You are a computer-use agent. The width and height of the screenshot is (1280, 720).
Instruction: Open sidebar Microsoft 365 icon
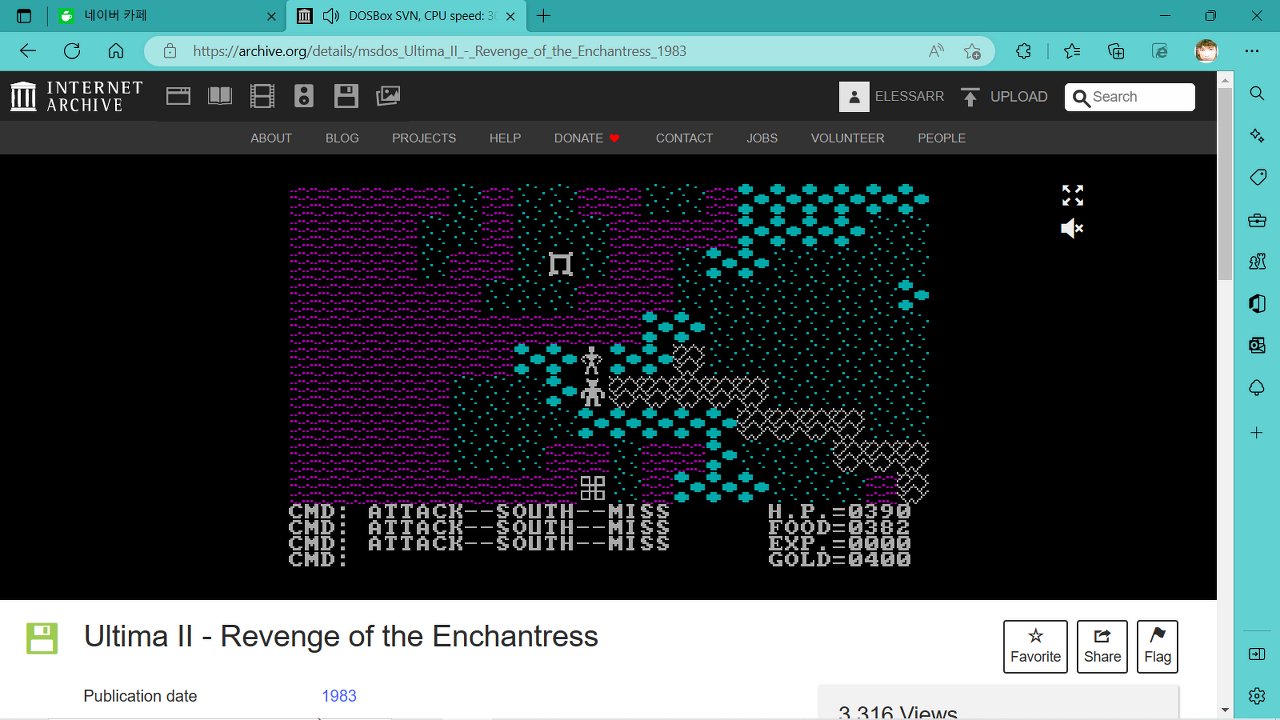[x=1257, y=304]
